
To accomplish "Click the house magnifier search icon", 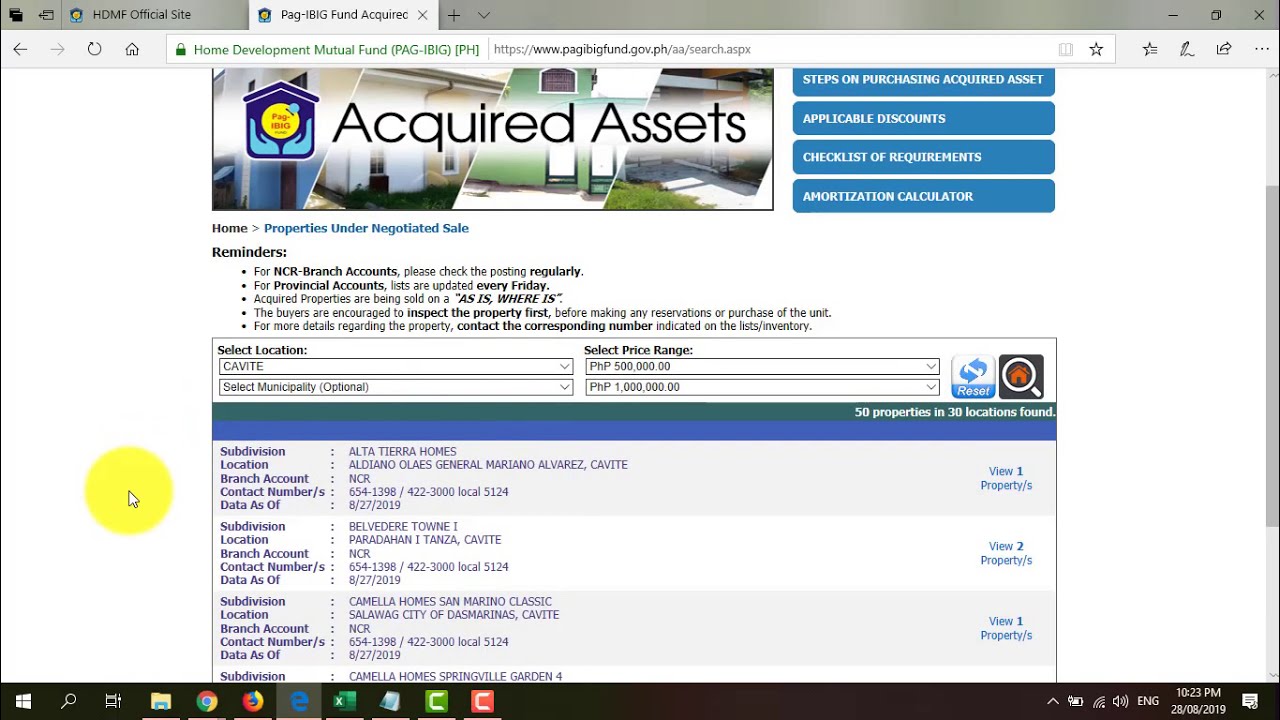I will click(1021, 377).
